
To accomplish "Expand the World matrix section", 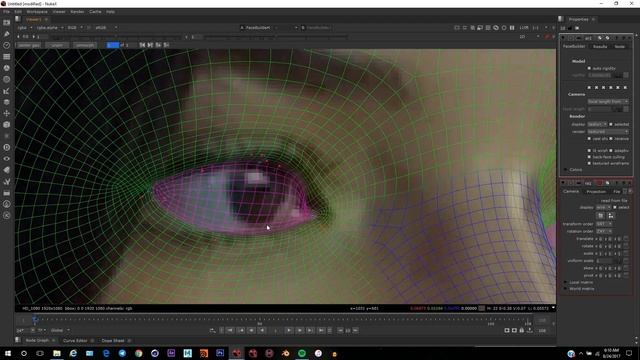I will point(565,289).
